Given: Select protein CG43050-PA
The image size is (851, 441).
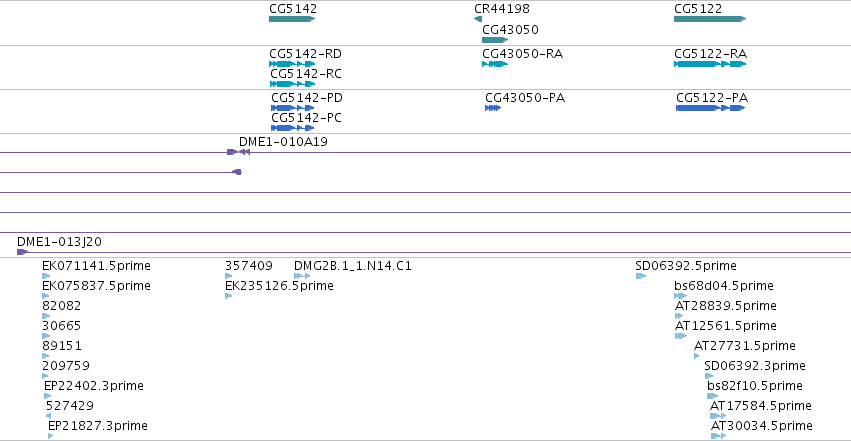Looking at the screenshot, I should point(525,98).
